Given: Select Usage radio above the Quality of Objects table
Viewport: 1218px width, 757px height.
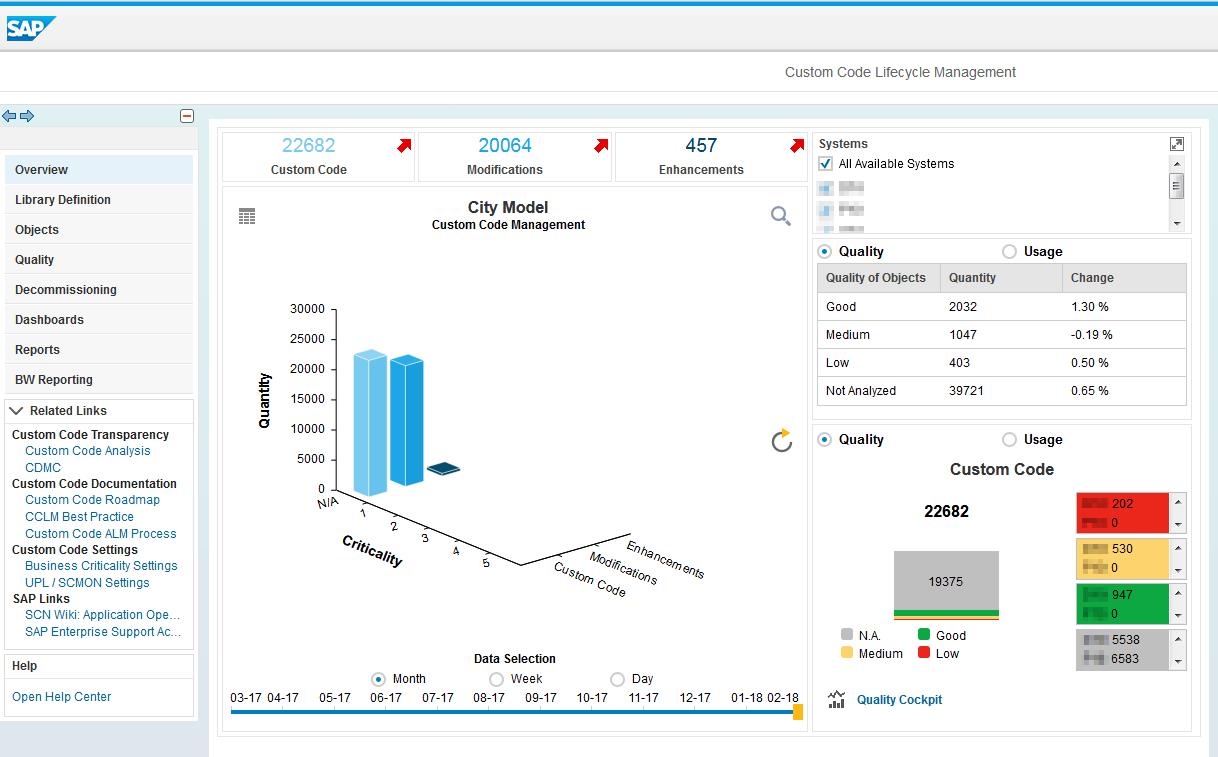Looking at the screenshot, I should click(1009, 252).
